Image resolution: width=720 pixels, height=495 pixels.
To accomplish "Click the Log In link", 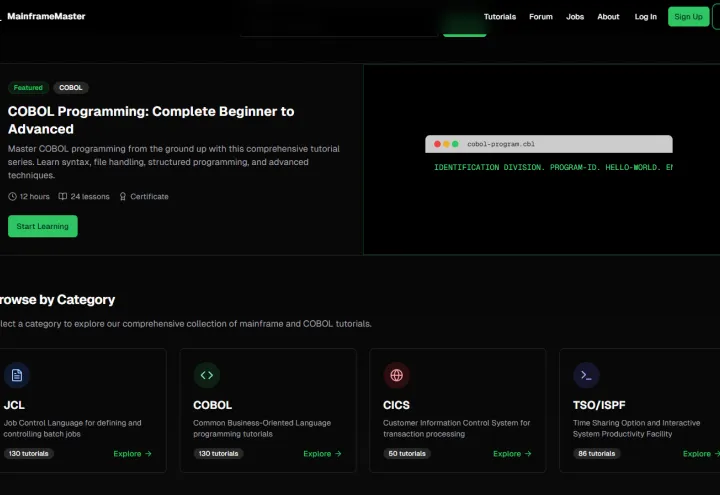I will (646, 17).
